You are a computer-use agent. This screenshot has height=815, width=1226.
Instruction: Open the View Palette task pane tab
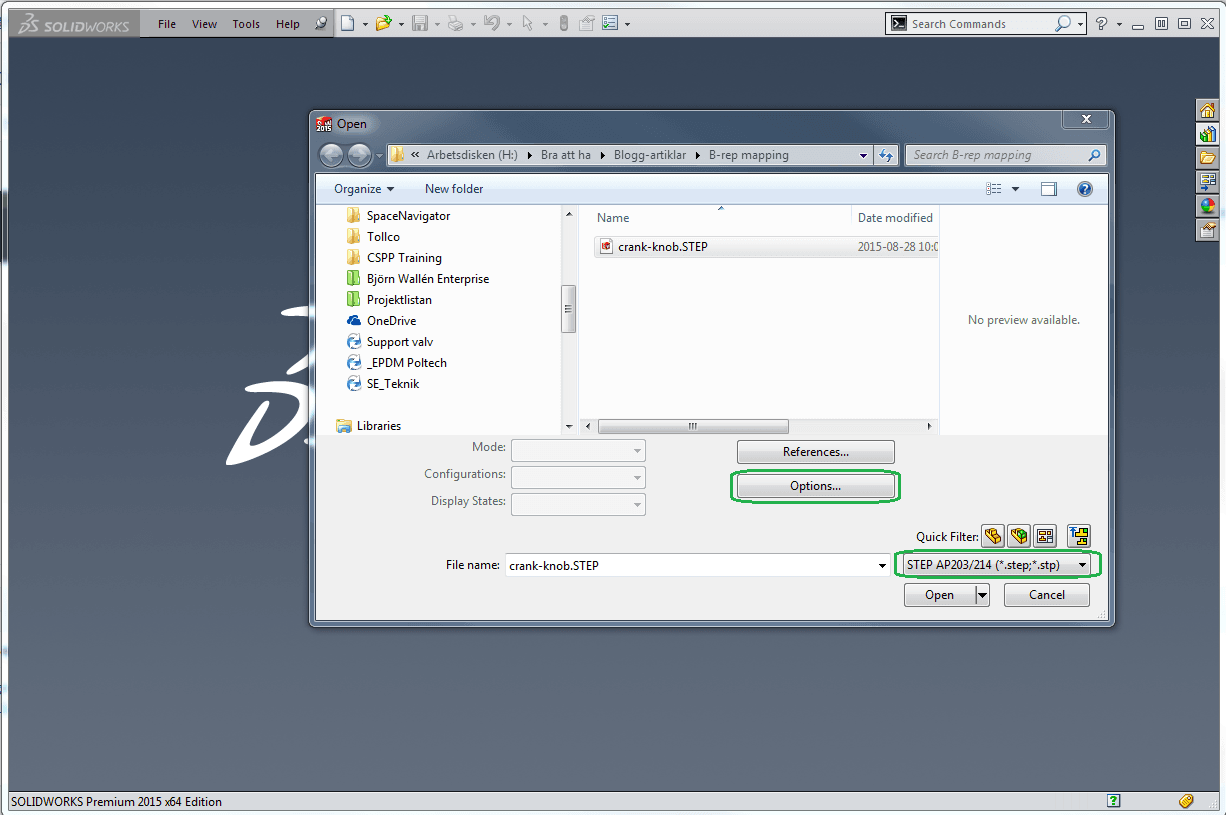1208,182
